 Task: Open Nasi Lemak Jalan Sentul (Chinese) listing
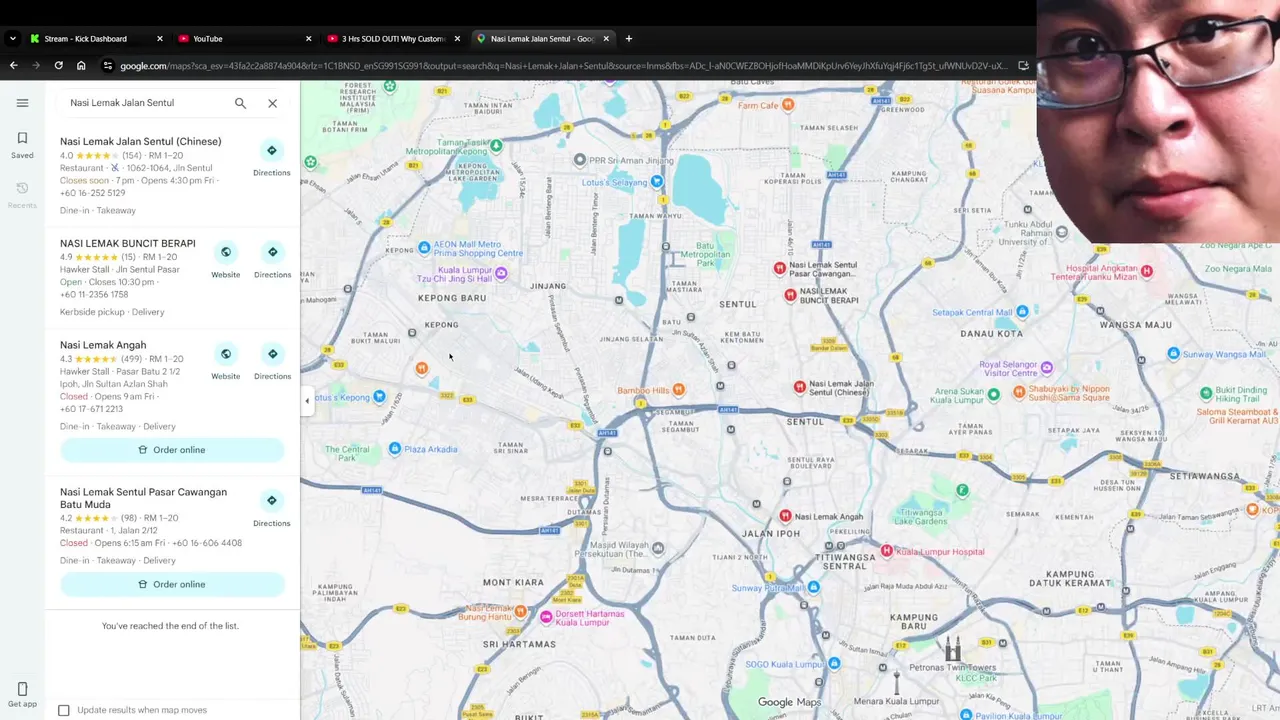coord(140,142)
